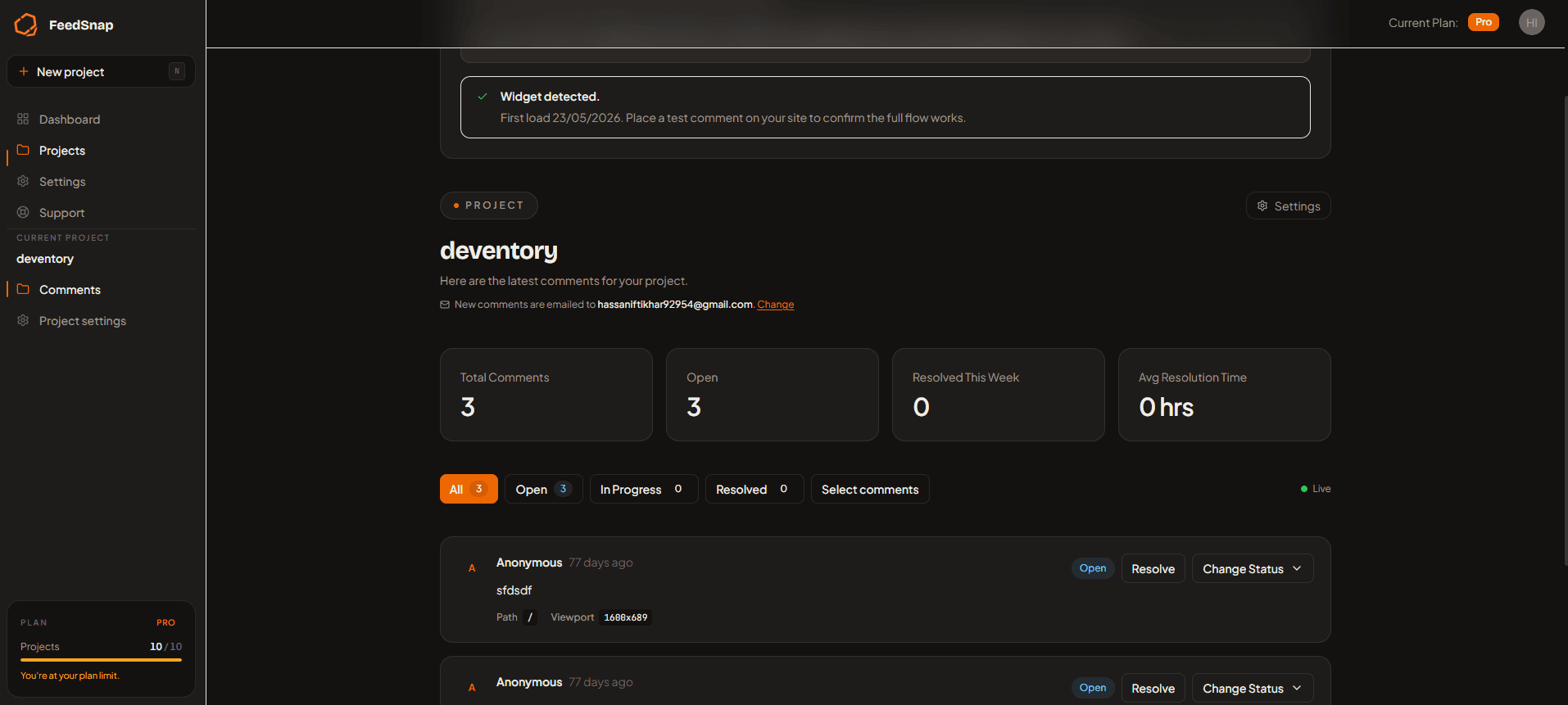Create a New project
Screen dimensions: 1568x705
(101, 71)
